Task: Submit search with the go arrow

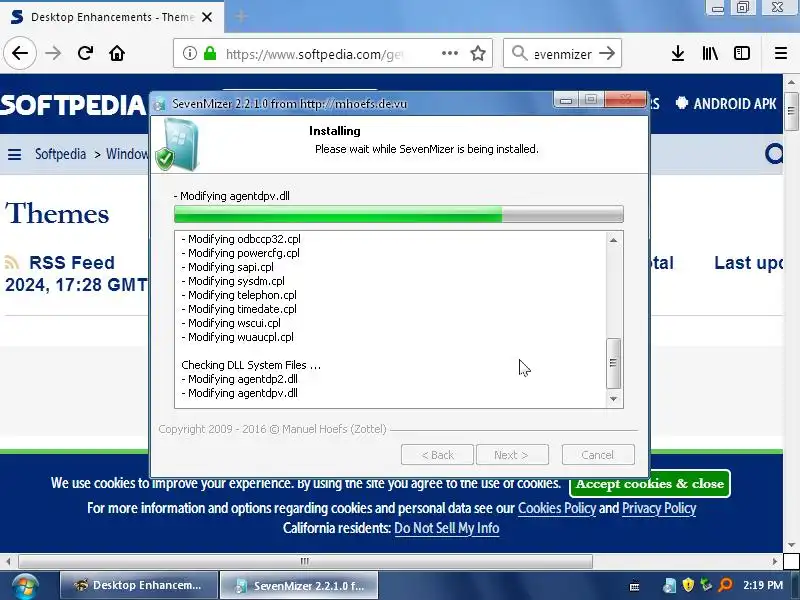Action: coord(607,53)
